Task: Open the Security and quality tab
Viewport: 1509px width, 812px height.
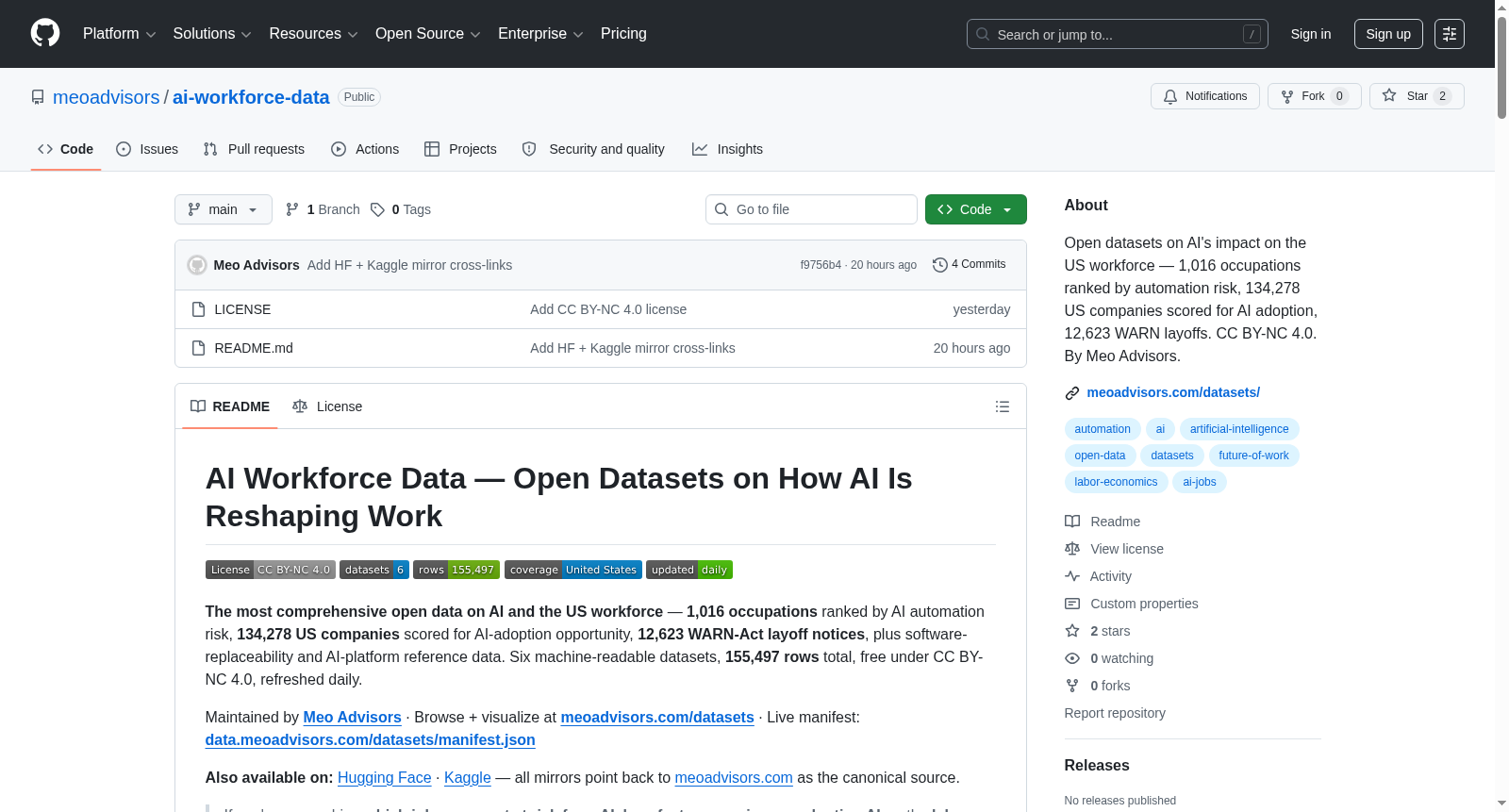Action: point(593,149)
